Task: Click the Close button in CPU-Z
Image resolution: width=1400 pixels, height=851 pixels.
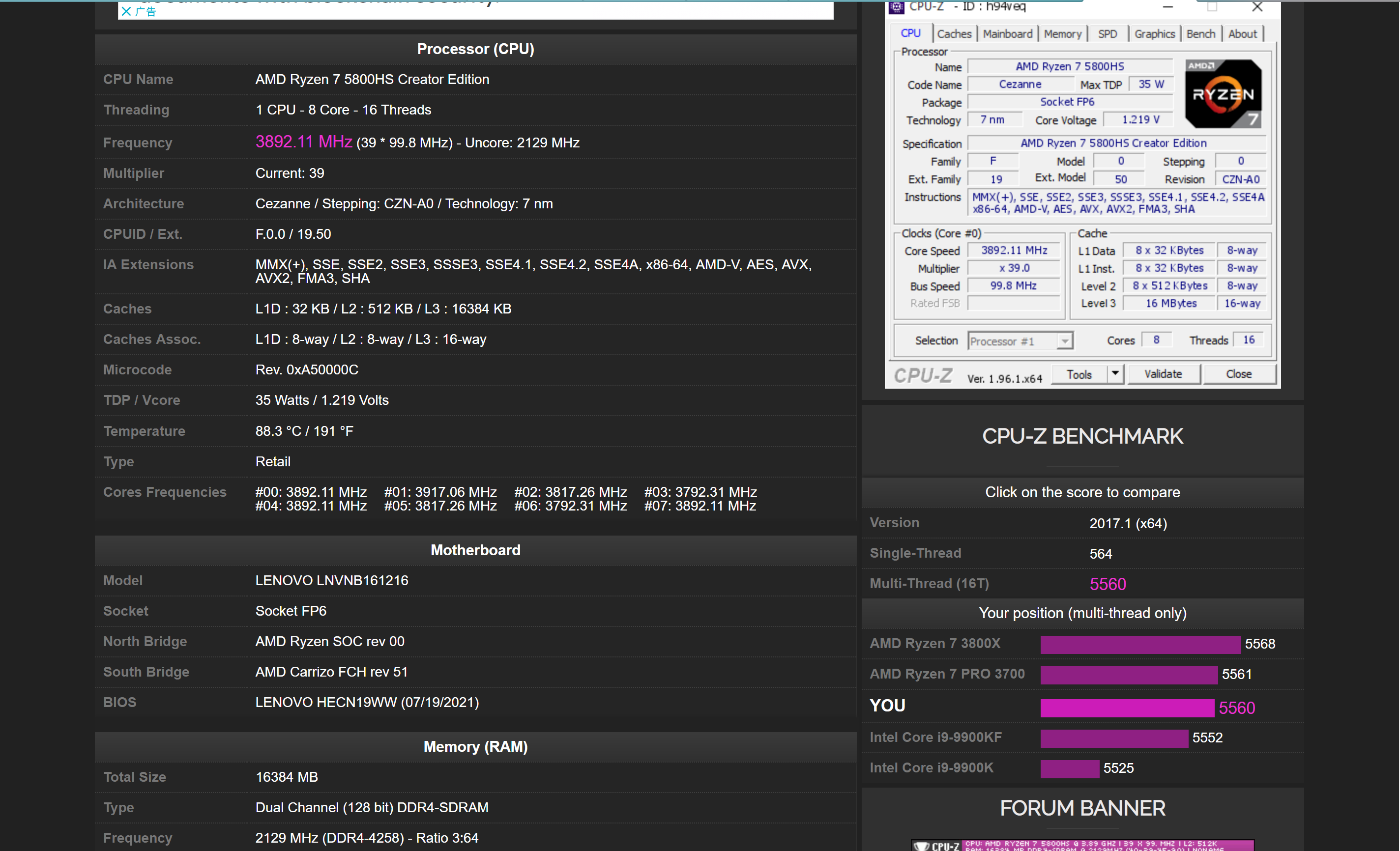Action: click(x=1239, y=374)
